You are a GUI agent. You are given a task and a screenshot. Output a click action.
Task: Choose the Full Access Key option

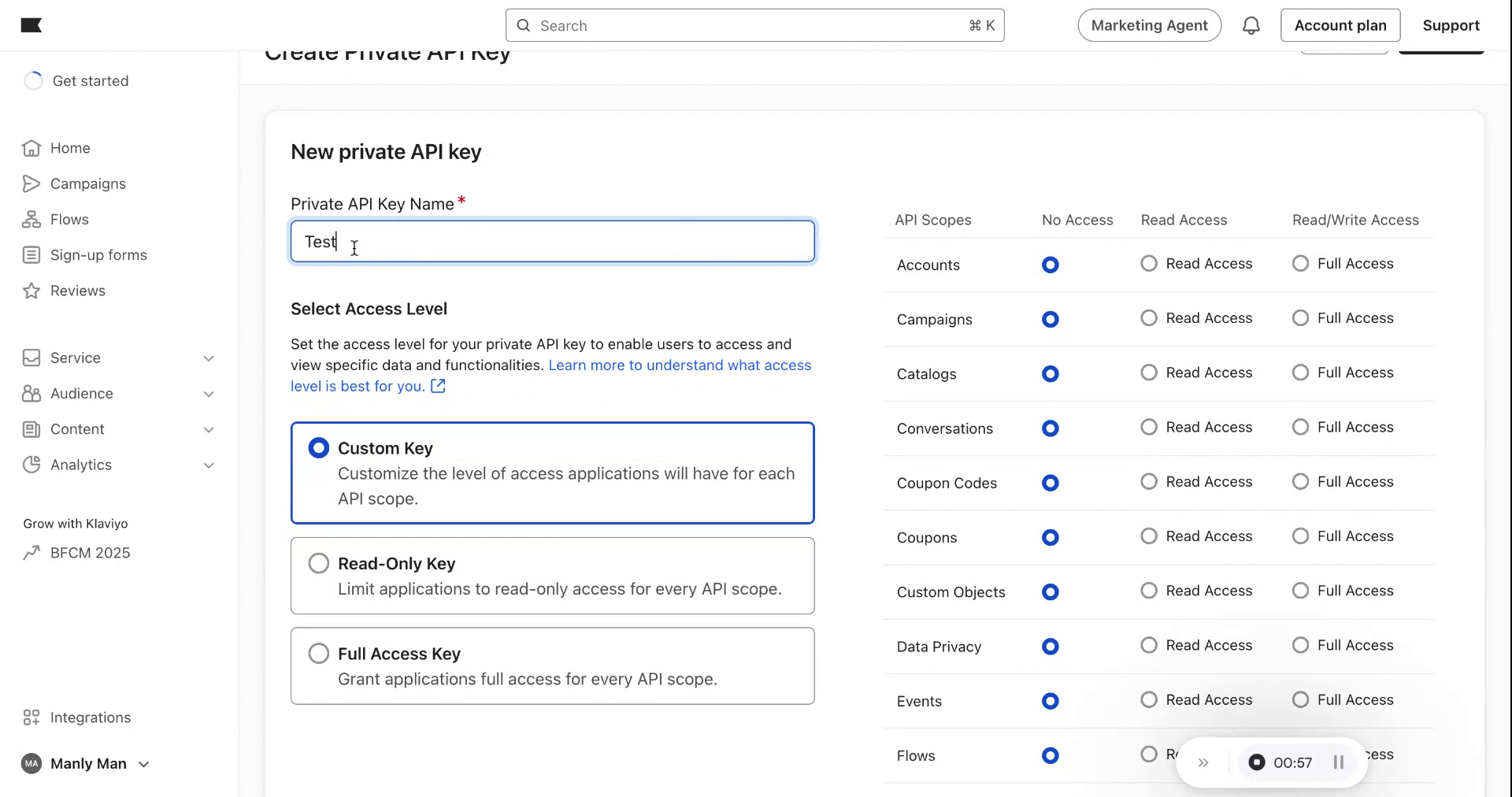click(319, 654)
